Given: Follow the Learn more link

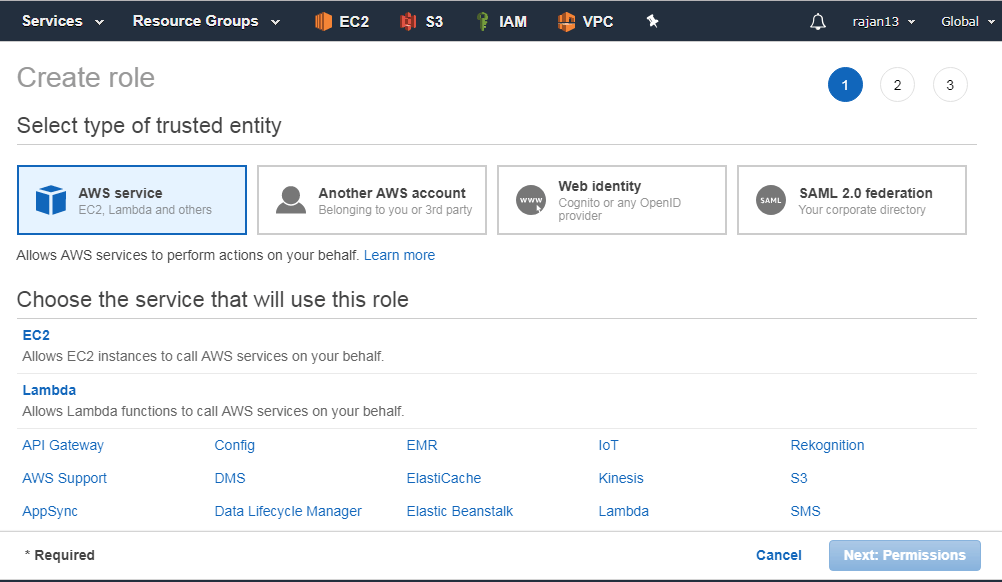Looking at the screenshot, I should click(x=399, y=256).
